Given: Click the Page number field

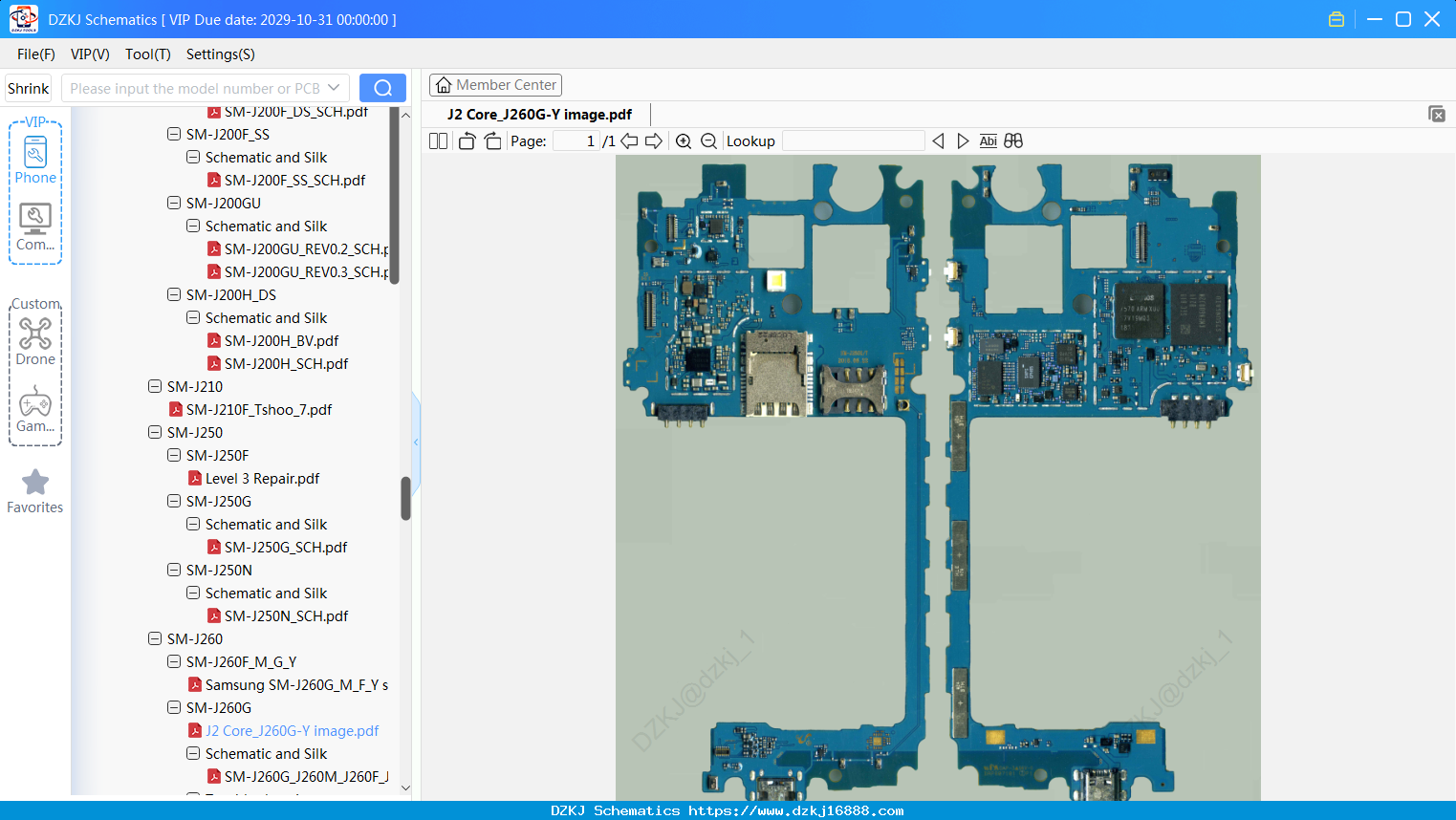Looking at the screenshot, I should click(x=576, y=141).
